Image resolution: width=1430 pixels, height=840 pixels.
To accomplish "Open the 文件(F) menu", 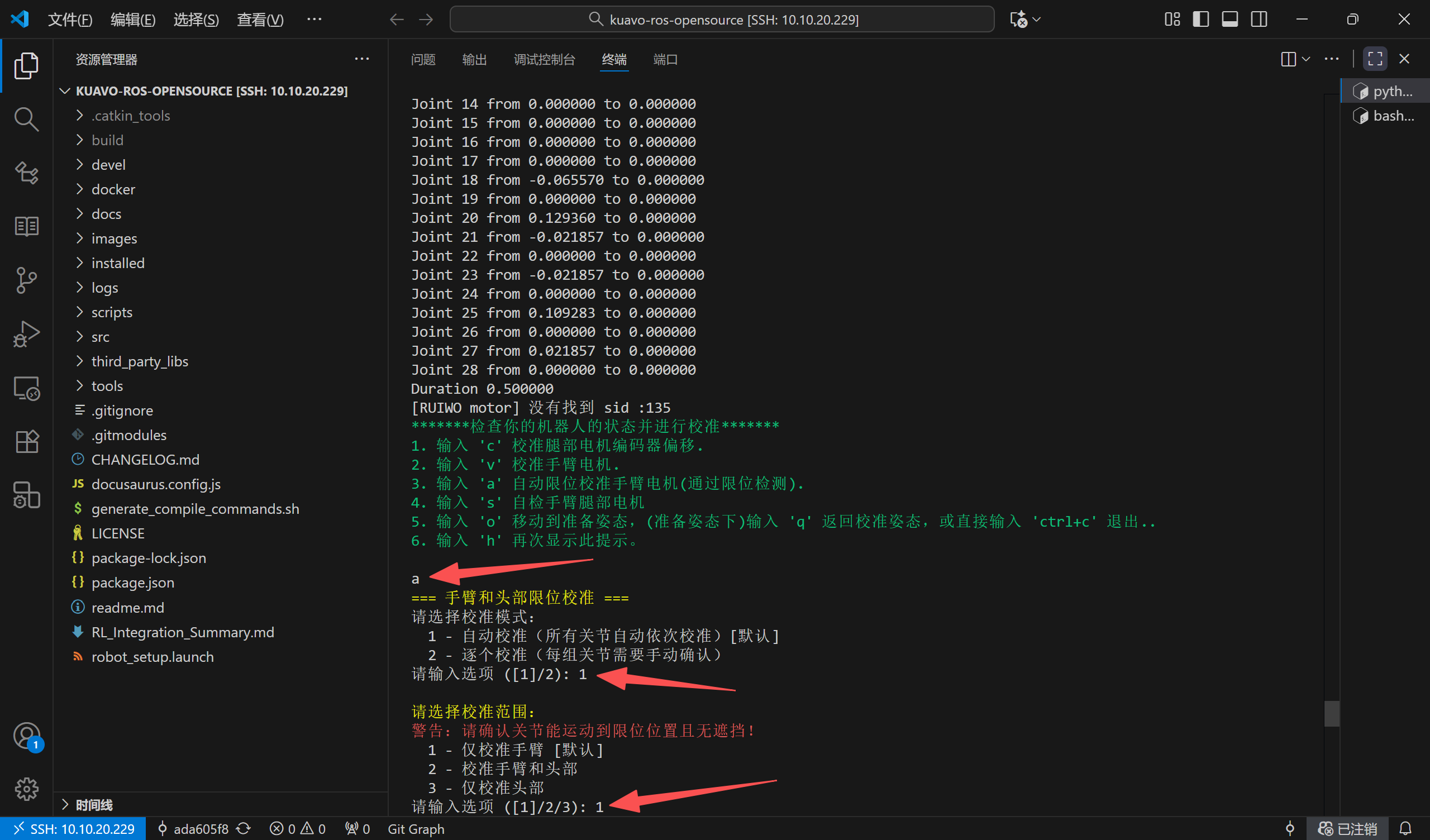I will (x=70, y=20).
